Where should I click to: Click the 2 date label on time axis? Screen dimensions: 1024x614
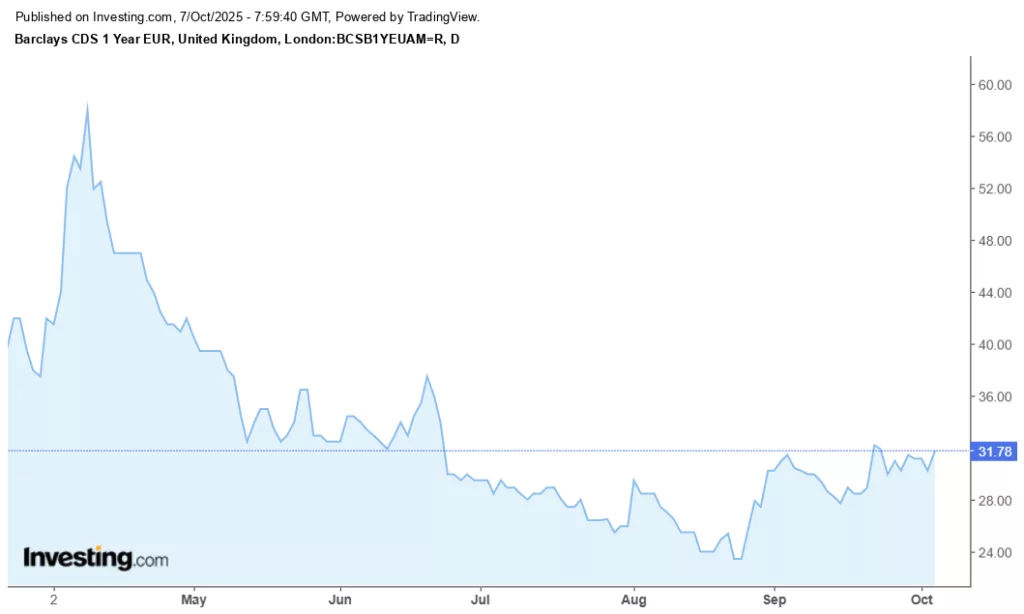coord(54,602)
